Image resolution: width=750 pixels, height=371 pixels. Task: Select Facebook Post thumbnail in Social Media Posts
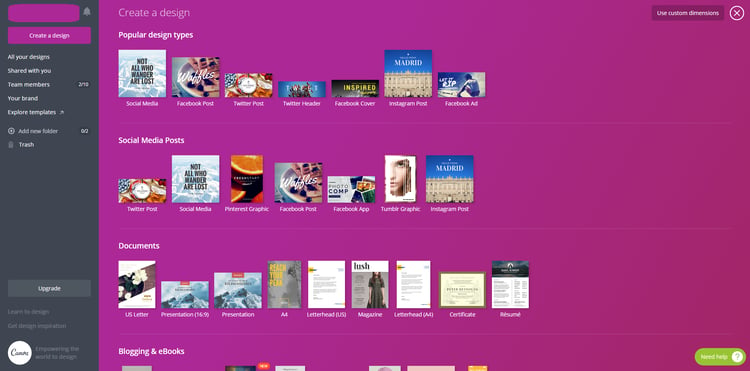tap(298, 183)
